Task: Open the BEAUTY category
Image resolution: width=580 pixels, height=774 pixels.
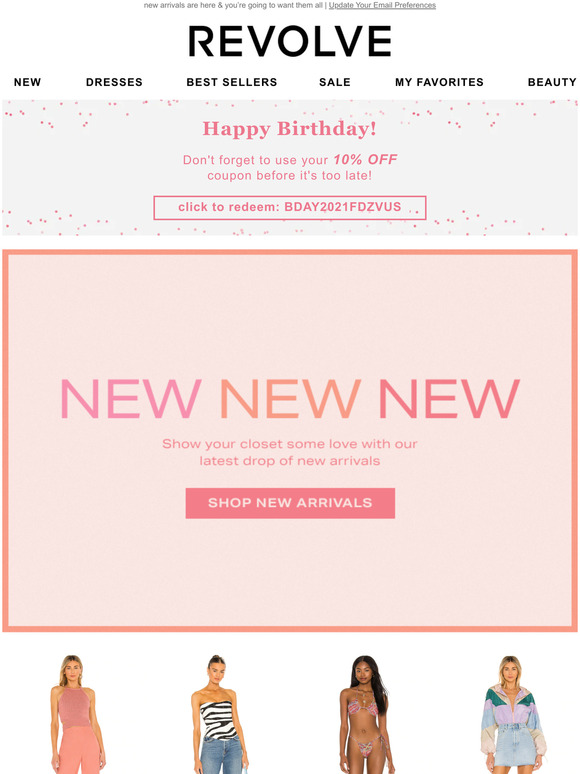Action: pos(552,82)
